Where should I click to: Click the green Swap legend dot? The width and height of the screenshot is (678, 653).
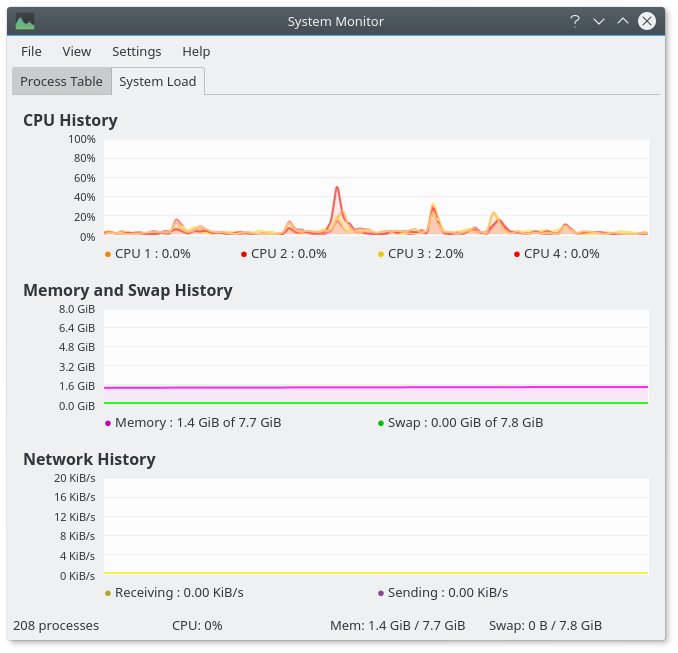tap(381, 423)
